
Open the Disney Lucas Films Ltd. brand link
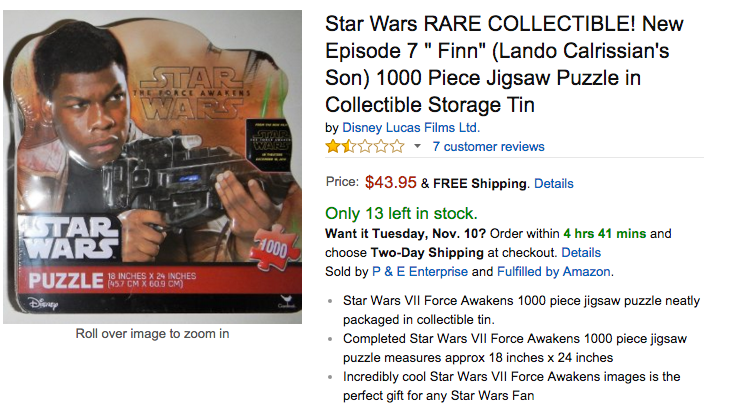411,127
